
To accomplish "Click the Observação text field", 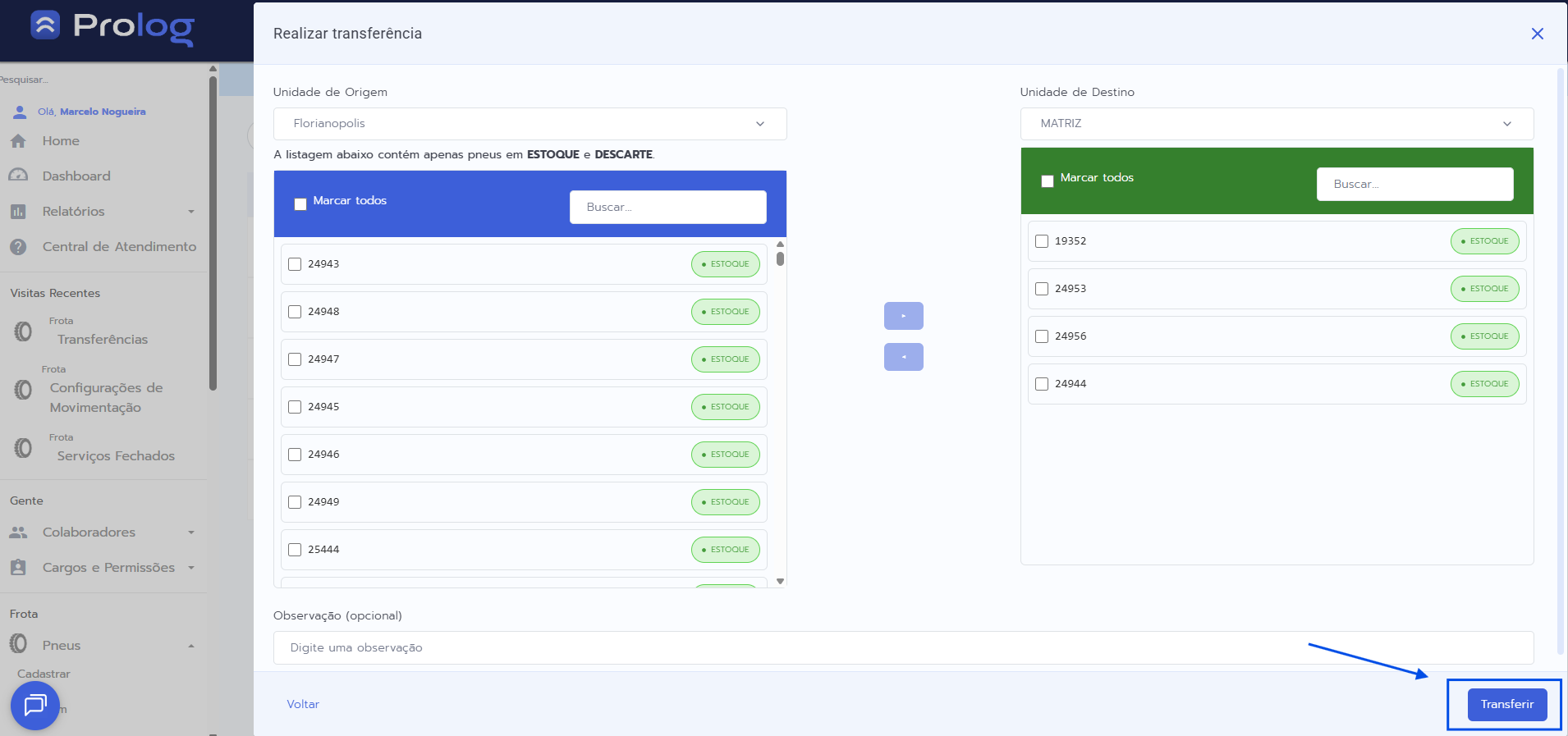I will click(903, 648).
